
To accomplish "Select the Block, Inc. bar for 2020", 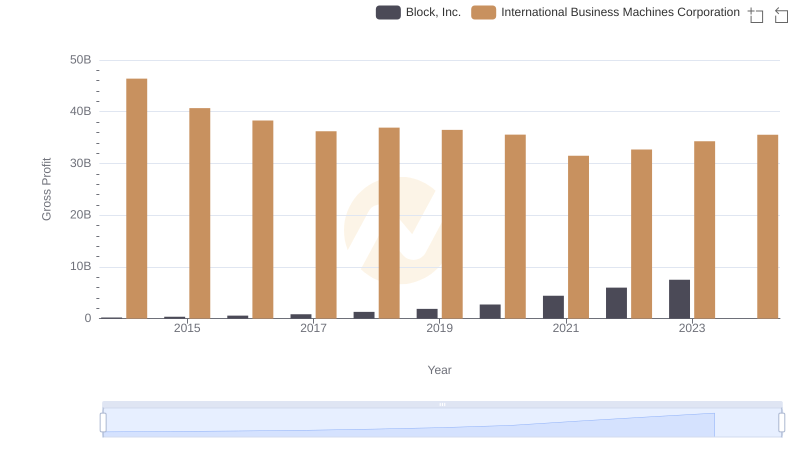I will (490, 312).
